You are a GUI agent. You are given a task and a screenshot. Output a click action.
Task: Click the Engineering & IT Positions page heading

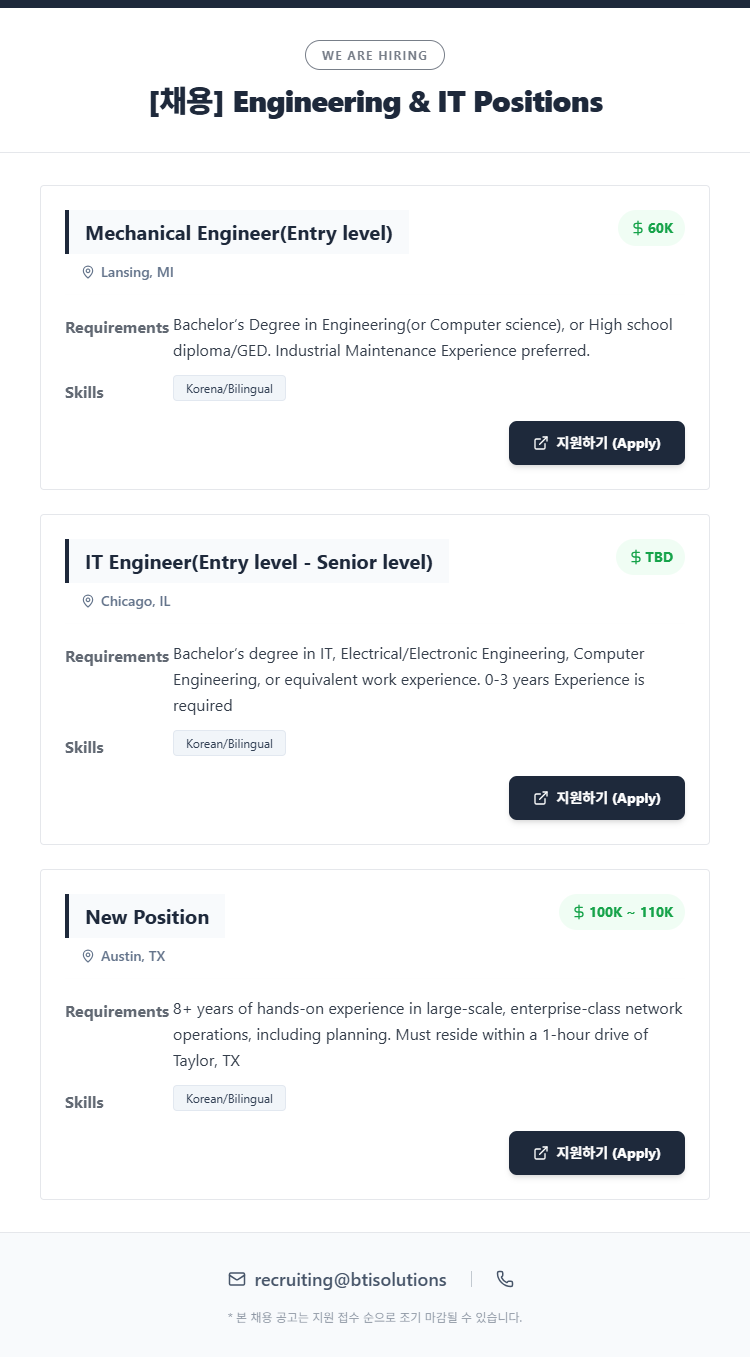(375, 102)
